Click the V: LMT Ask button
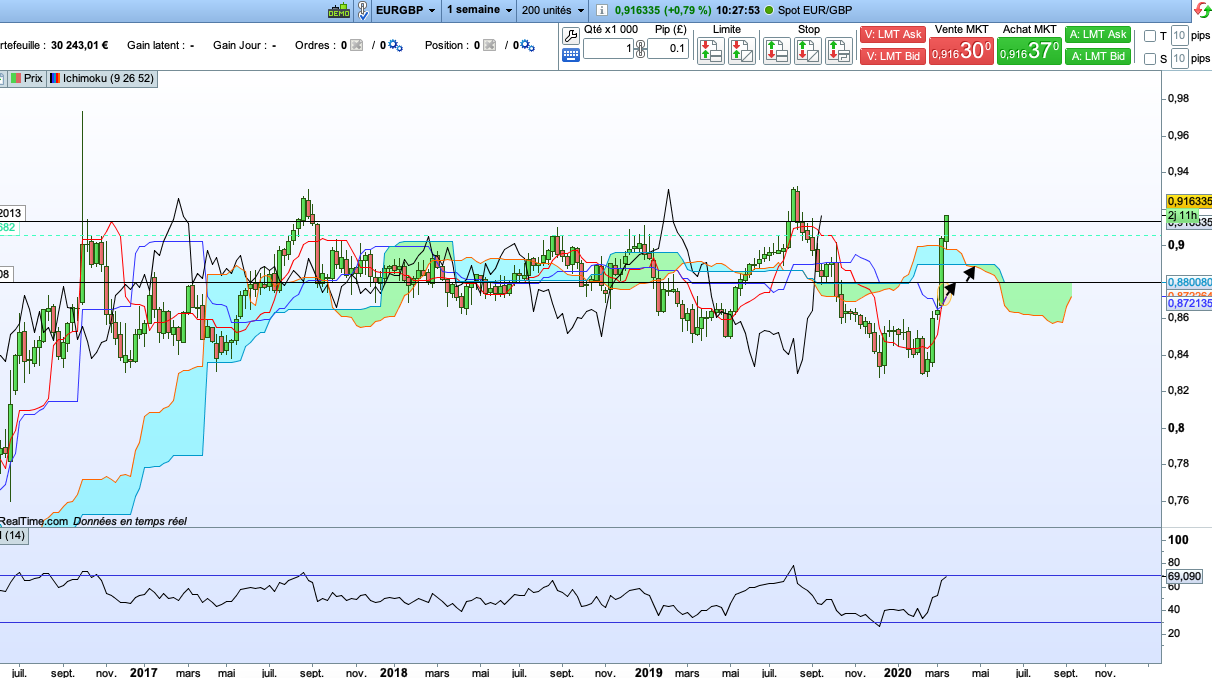 pos(892,35)
